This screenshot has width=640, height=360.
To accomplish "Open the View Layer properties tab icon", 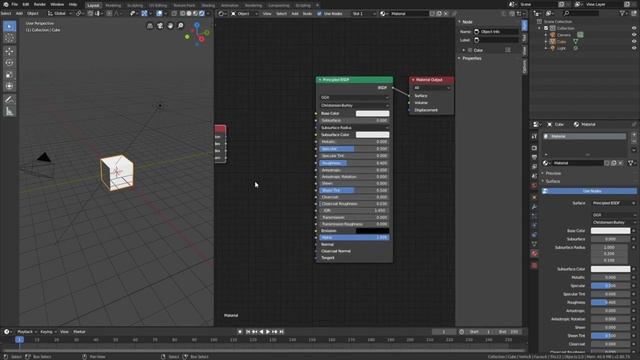I will point(534,167).
